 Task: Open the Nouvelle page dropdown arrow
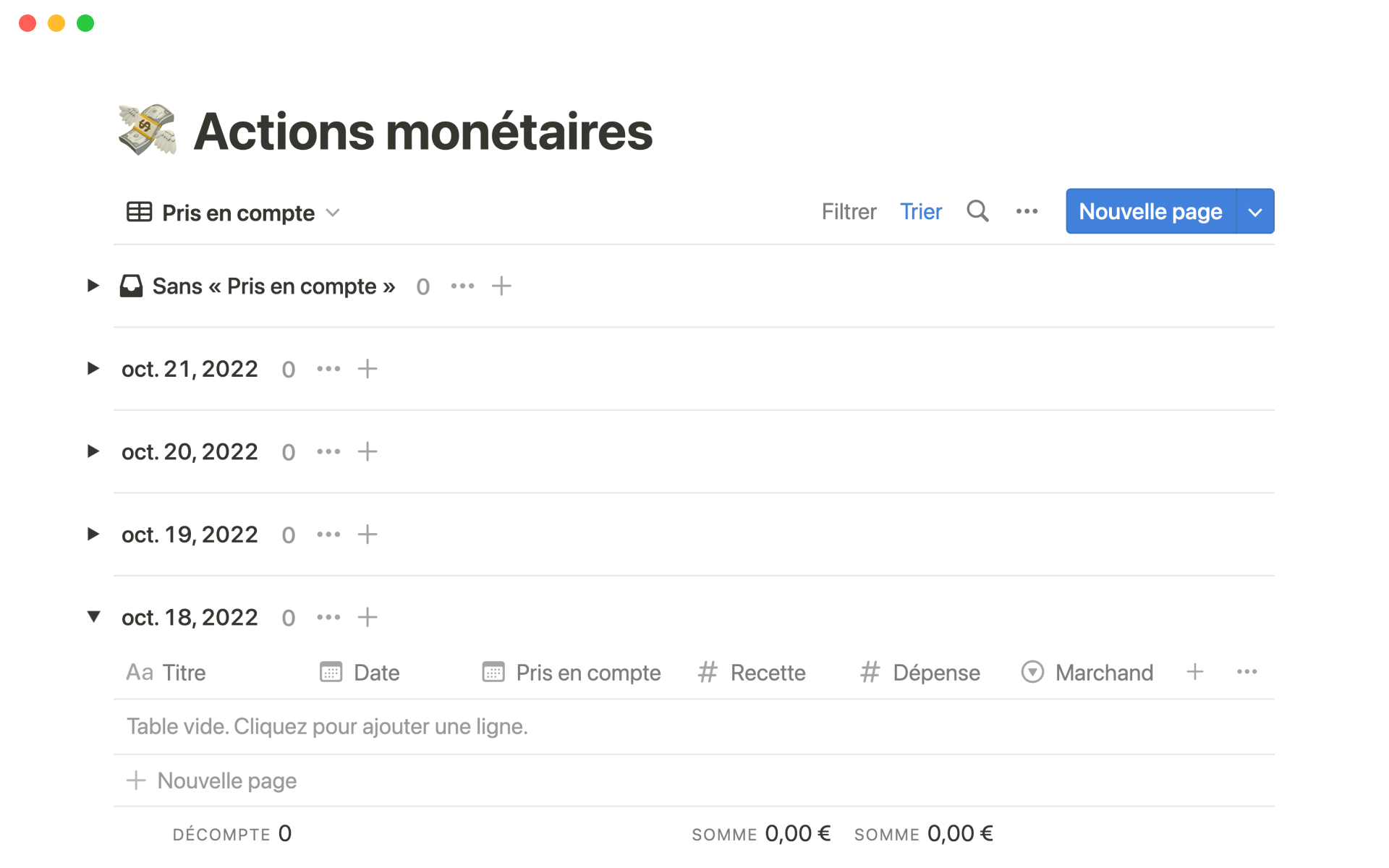(1255, 212)
